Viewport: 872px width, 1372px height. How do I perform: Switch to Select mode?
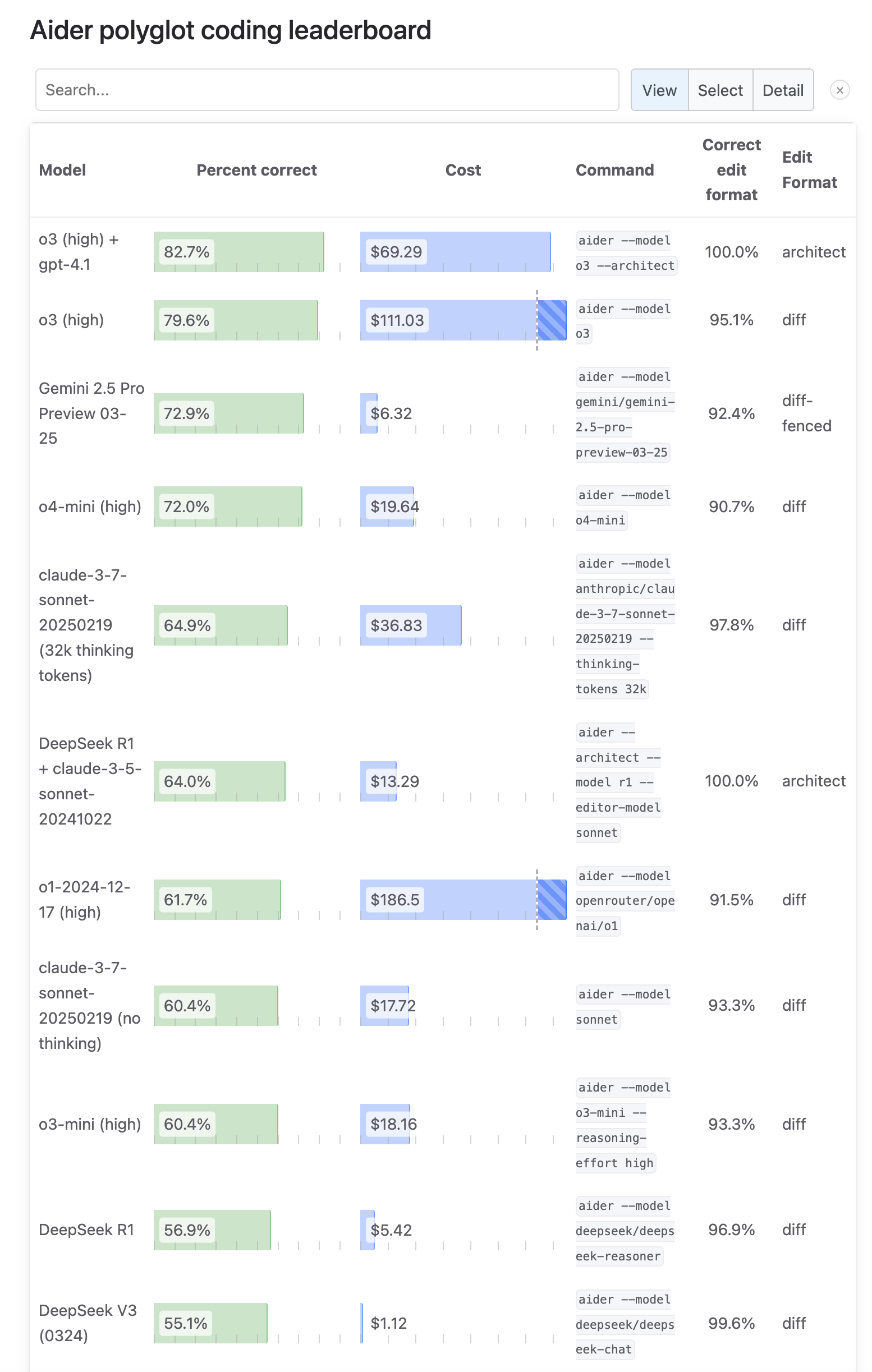[720, 90]
